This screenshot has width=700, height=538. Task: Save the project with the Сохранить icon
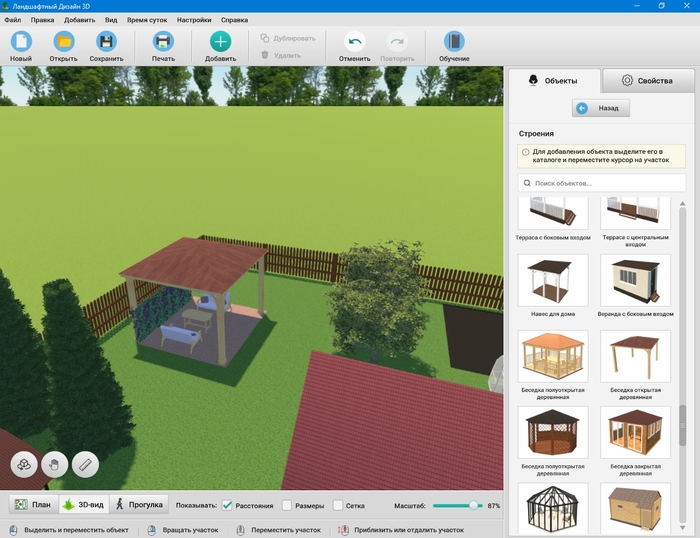(106, 42)
